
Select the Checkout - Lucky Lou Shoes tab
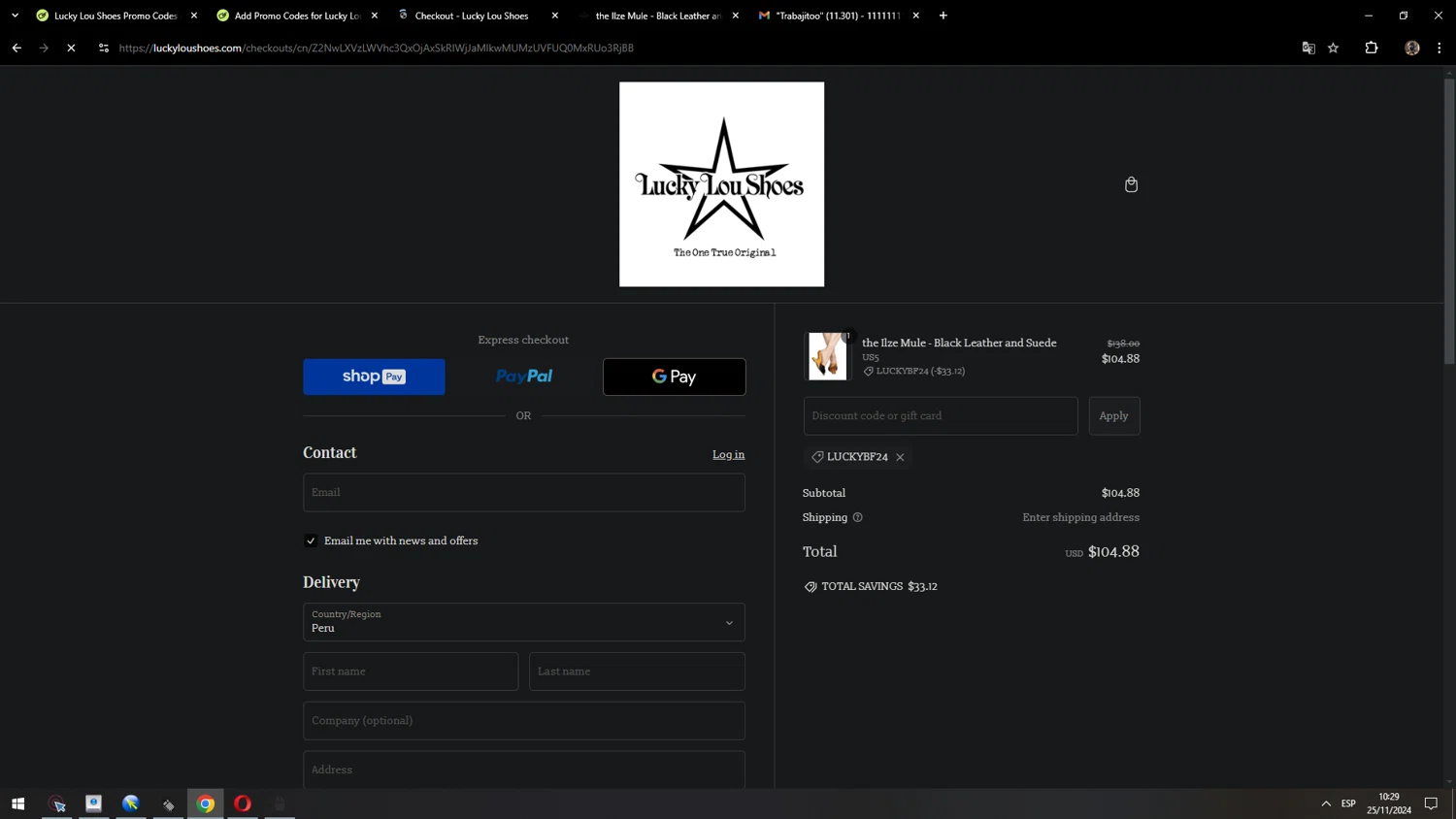pyautogui.click(x=471, y=16)
